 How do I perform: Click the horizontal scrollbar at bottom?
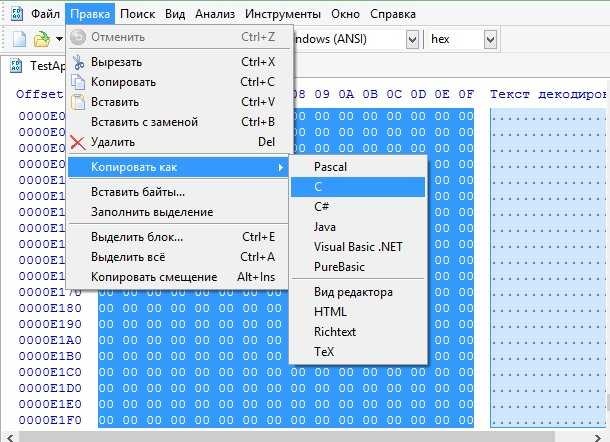coord(300,435)
